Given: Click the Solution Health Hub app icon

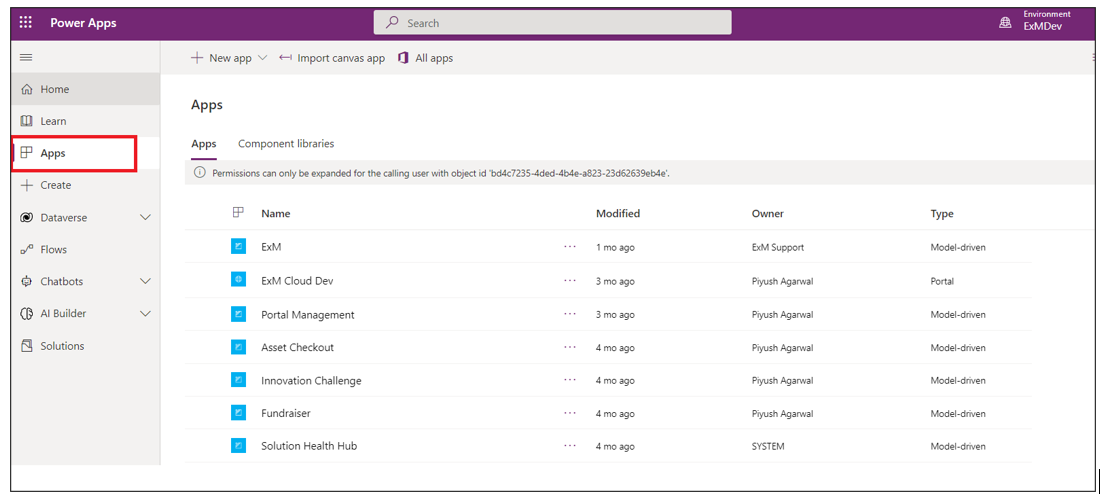Looking at the screenshot, I should 239,445.
